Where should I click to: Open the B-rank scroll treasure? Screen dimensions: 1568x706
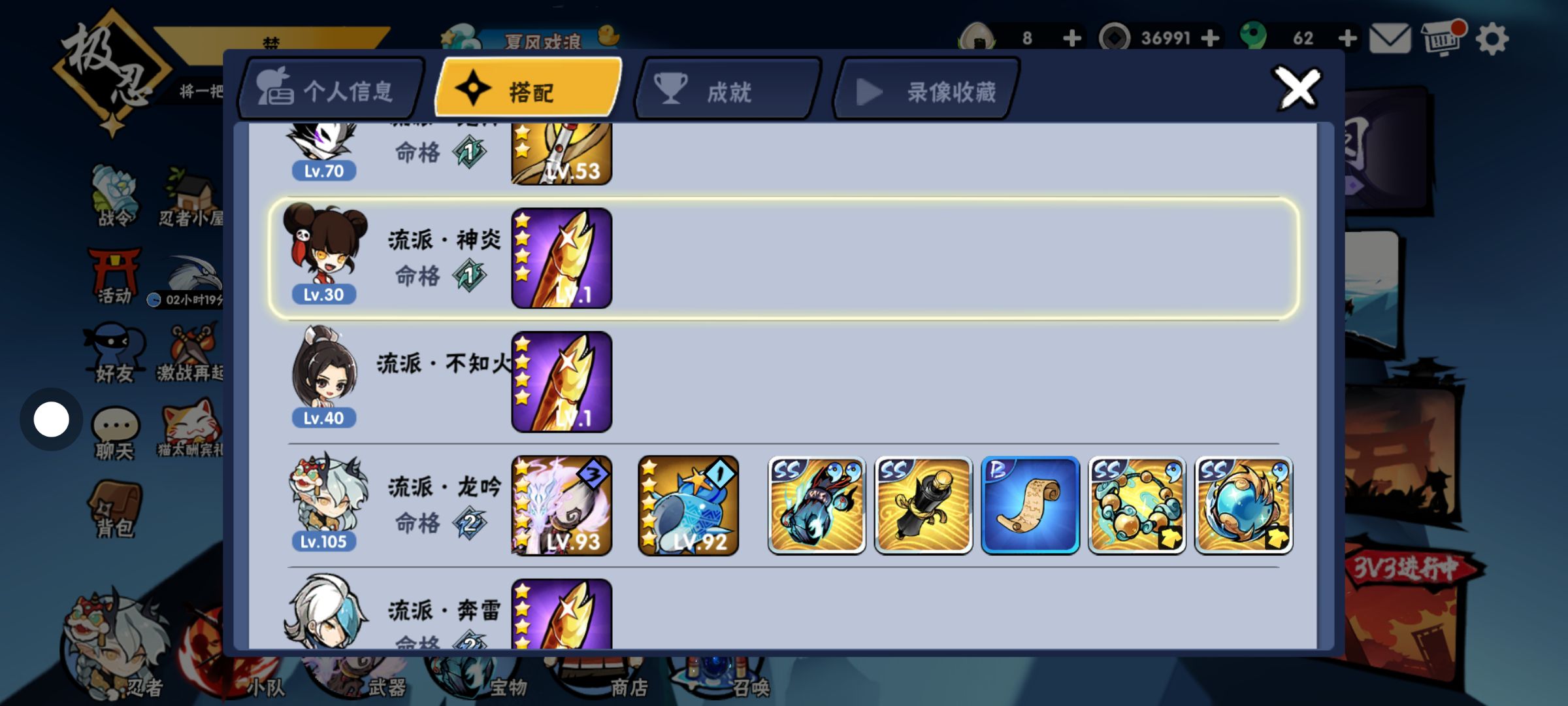point(1030,505)
